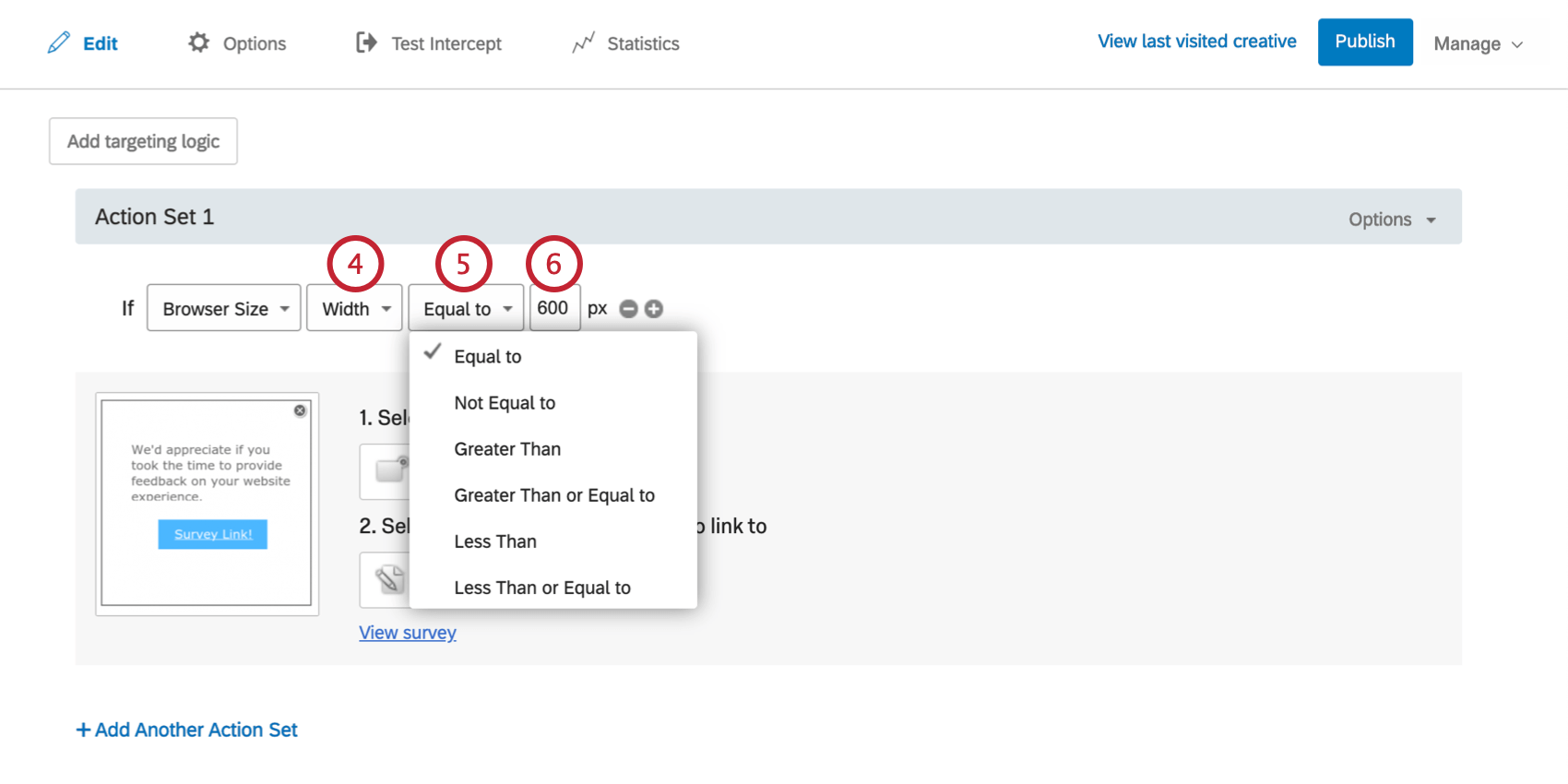Image resolution: width=1568 pixels, height=784 pixels.
Task: Open the Width dropdown
Action: [355, 308]
